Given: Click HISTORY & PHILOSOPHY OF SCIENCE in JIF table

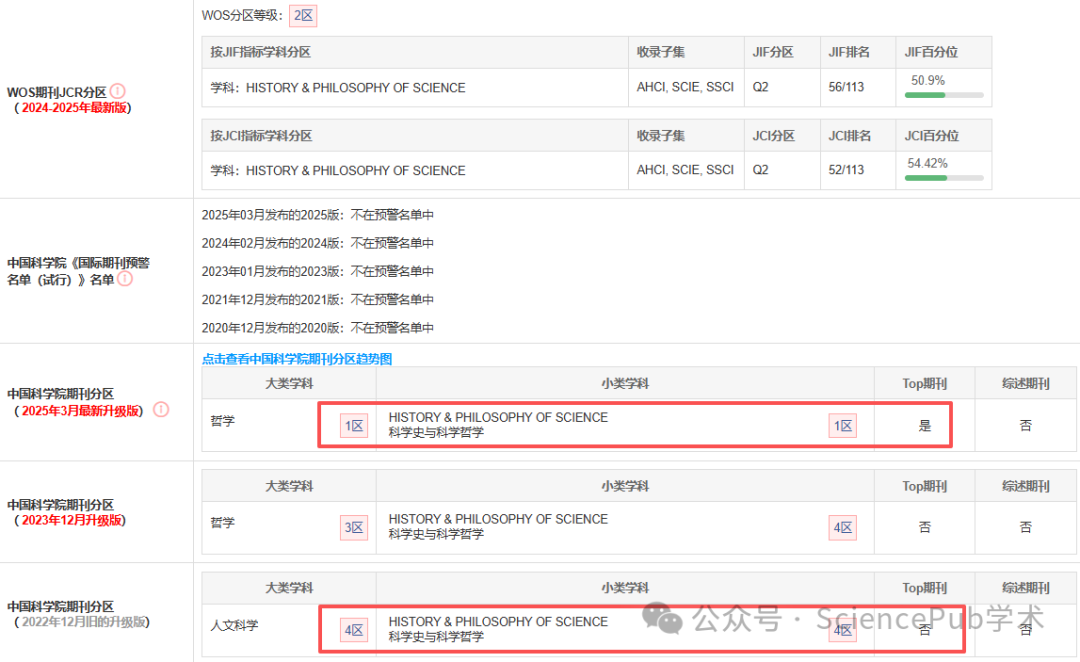Looking at the screenshot, I should click(355, 87).
